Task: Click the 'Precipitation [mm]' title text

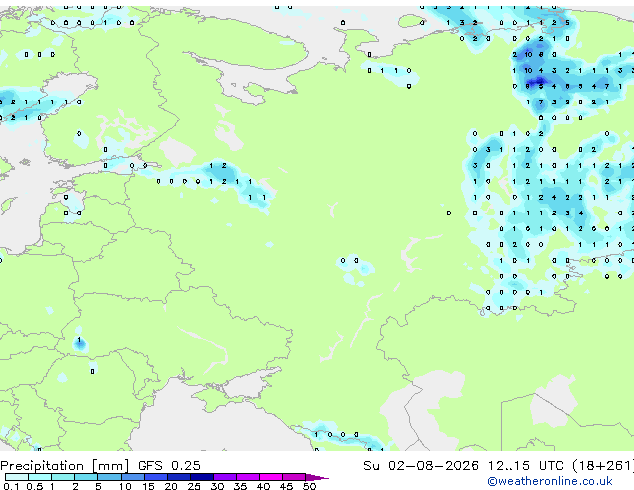Action: (65, 466)
